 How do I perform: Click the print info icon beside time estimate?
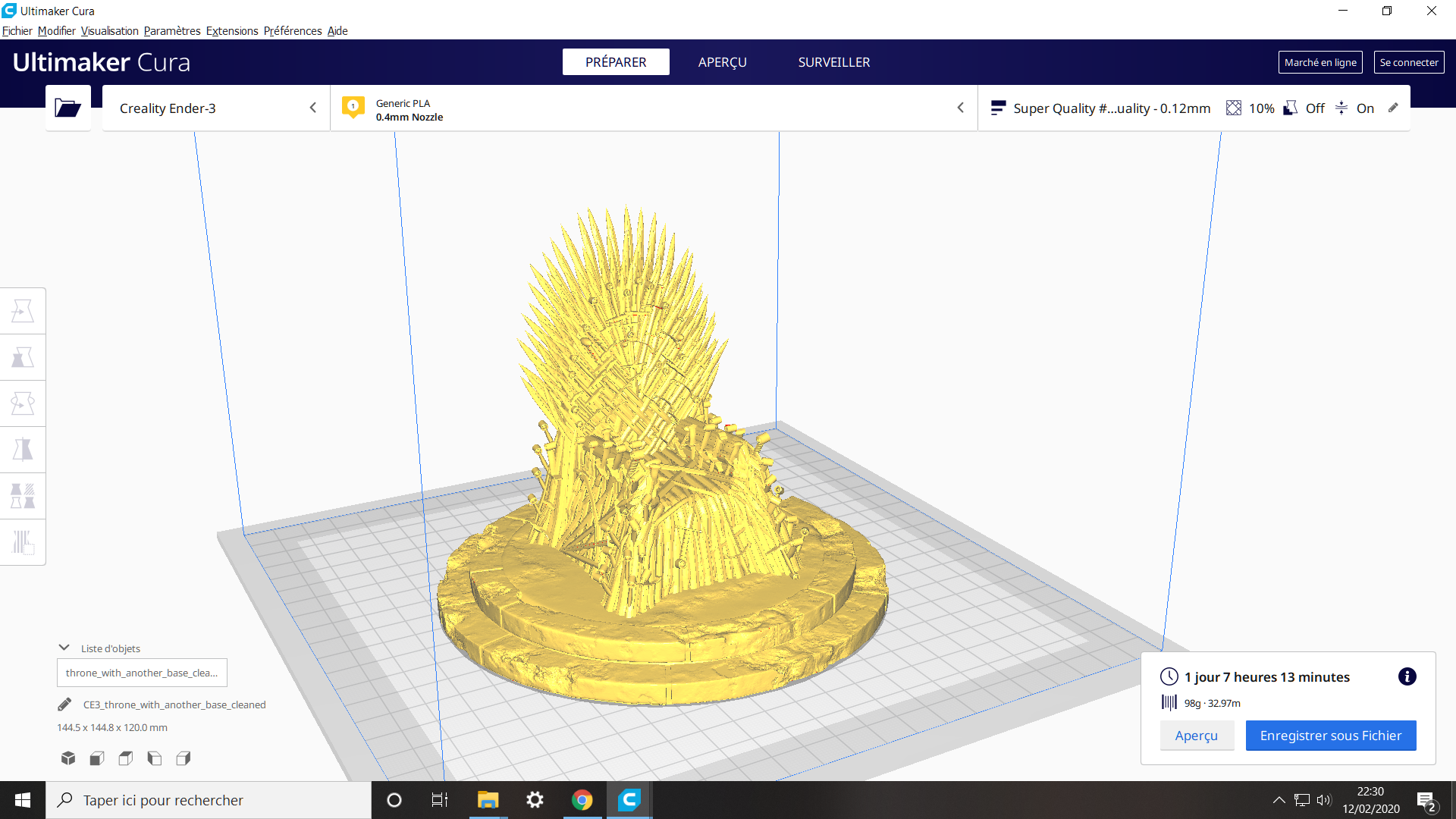coord(1407,676)
